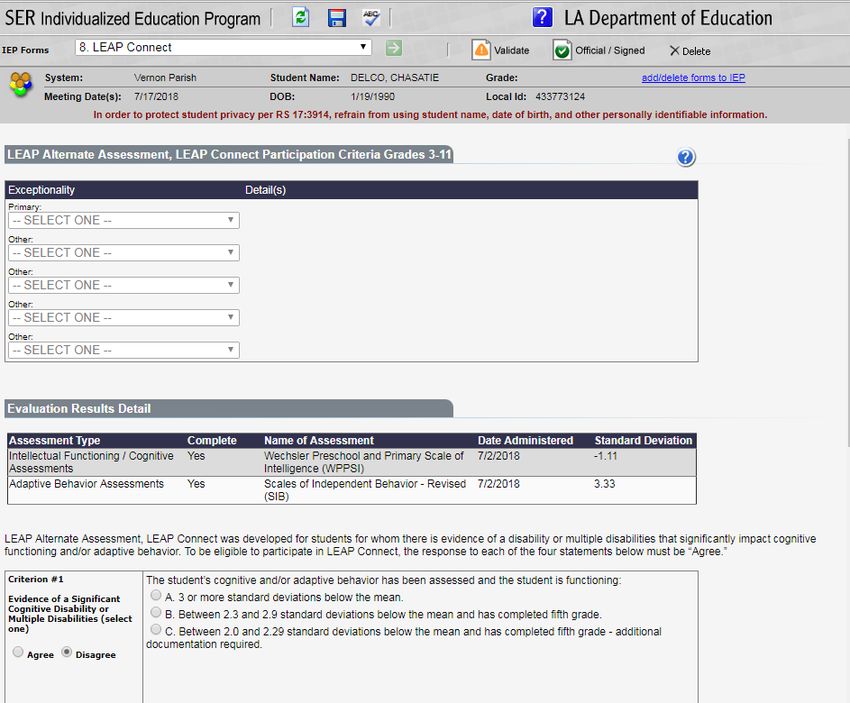Click the Wechsler Preschool and Primary Scale cell
This screenshot has width=850, height=703.
click(364, 462)
